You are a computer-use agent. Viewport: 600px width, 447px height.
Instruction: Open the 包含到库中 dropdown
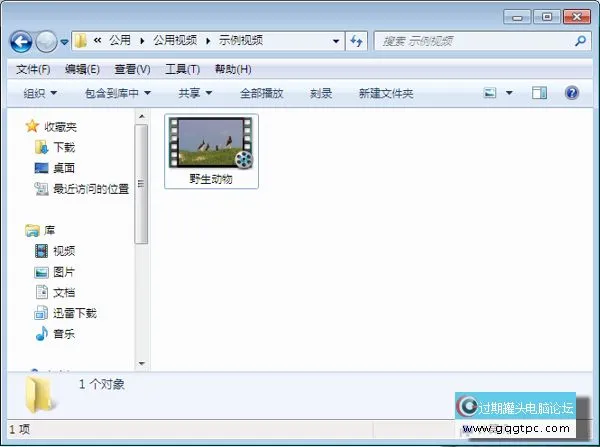pyautogui.click(x=118, y=93)
